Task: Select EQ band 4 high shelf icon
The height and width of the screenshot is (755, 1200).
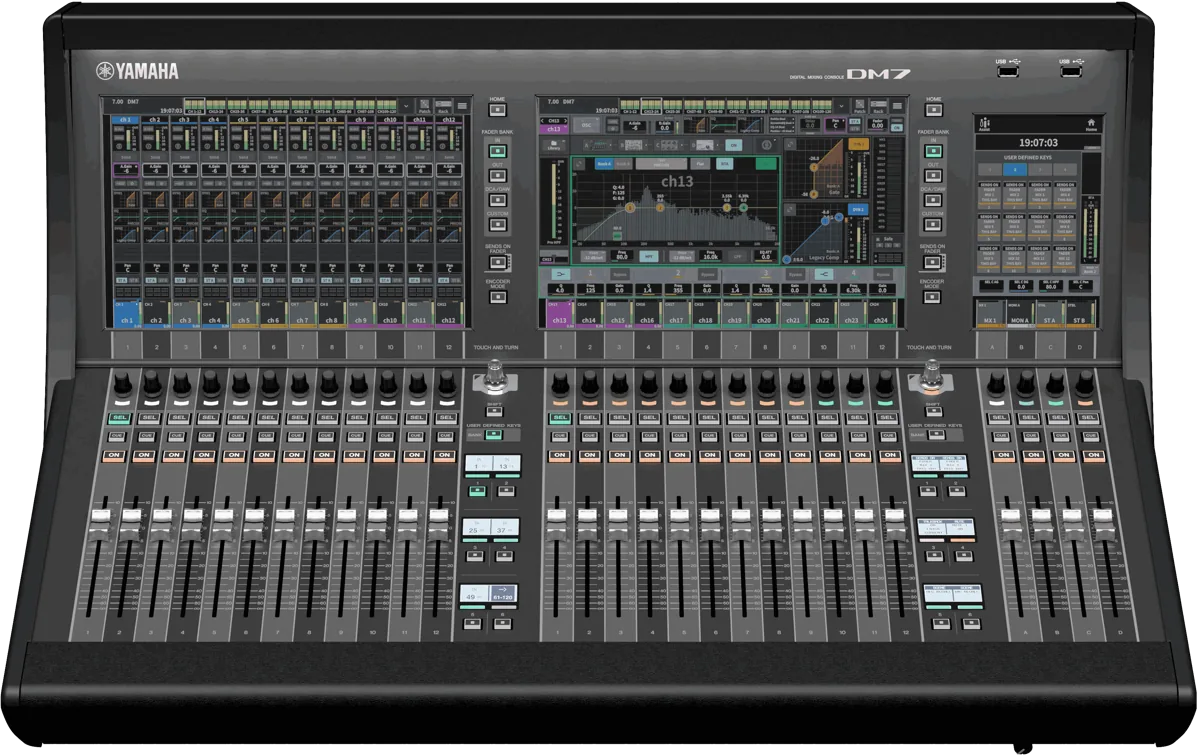Action: click(x=824, y=274)
